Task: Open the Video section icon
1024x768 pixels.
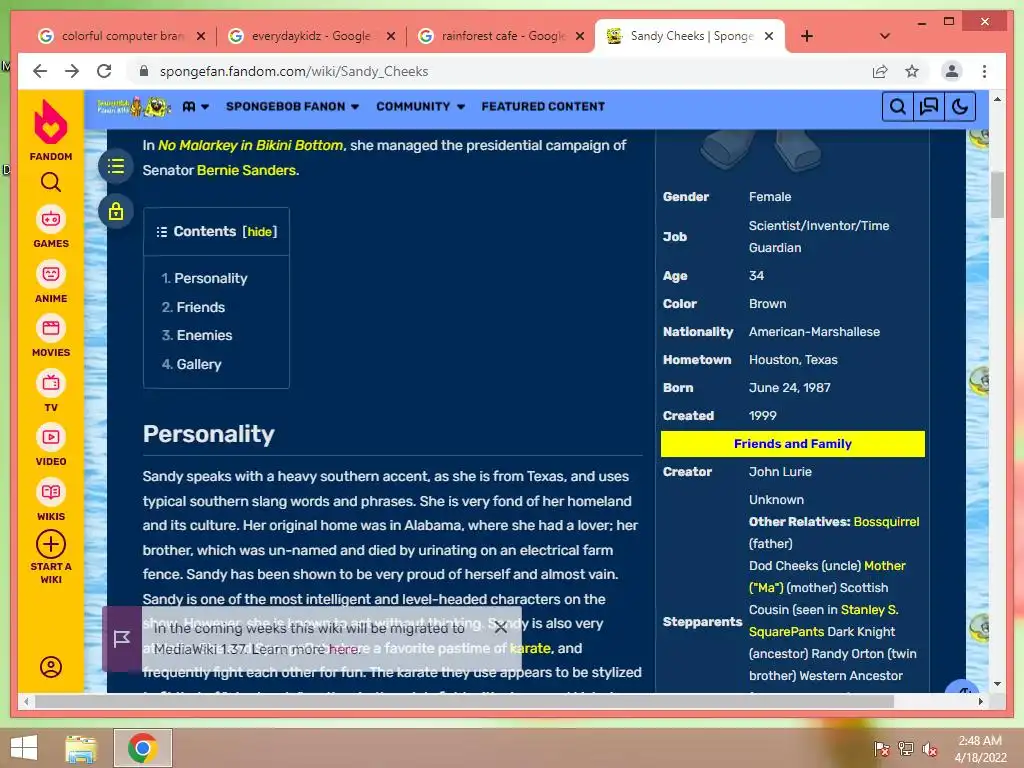Action: pyautogui.click(x=51, y=437)
